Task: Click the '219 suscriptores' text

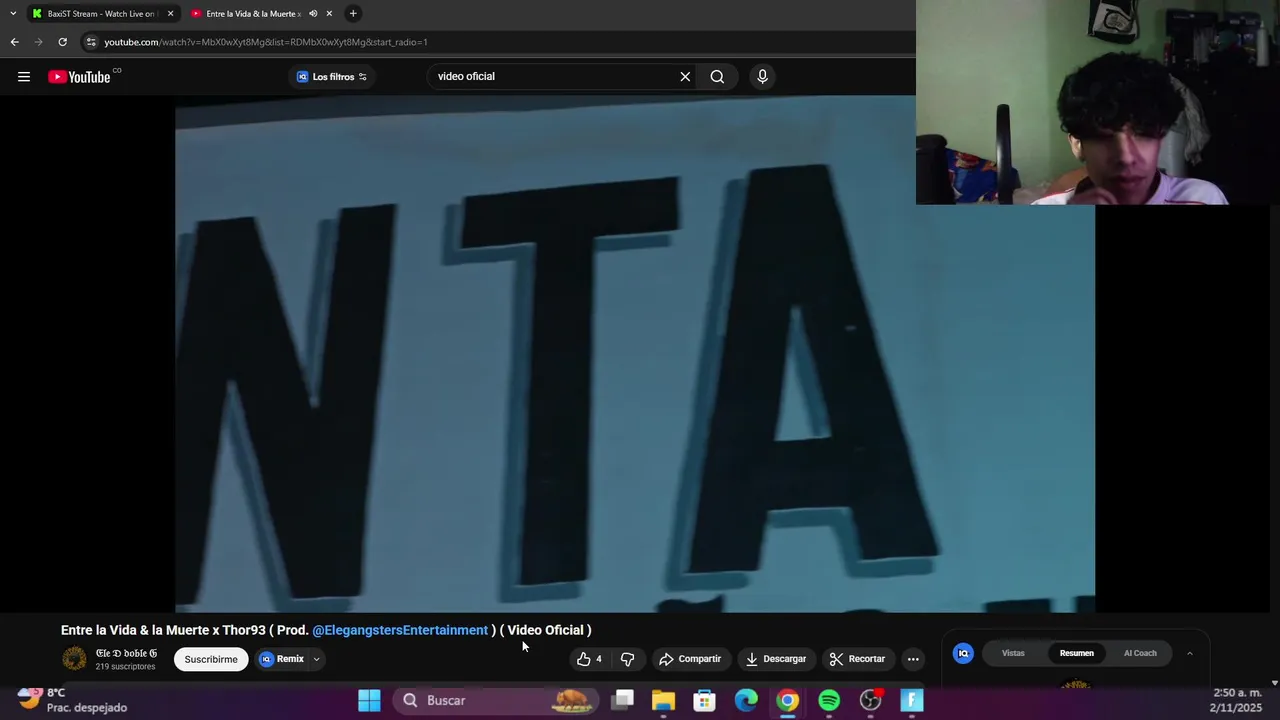Action: point(125,667)
